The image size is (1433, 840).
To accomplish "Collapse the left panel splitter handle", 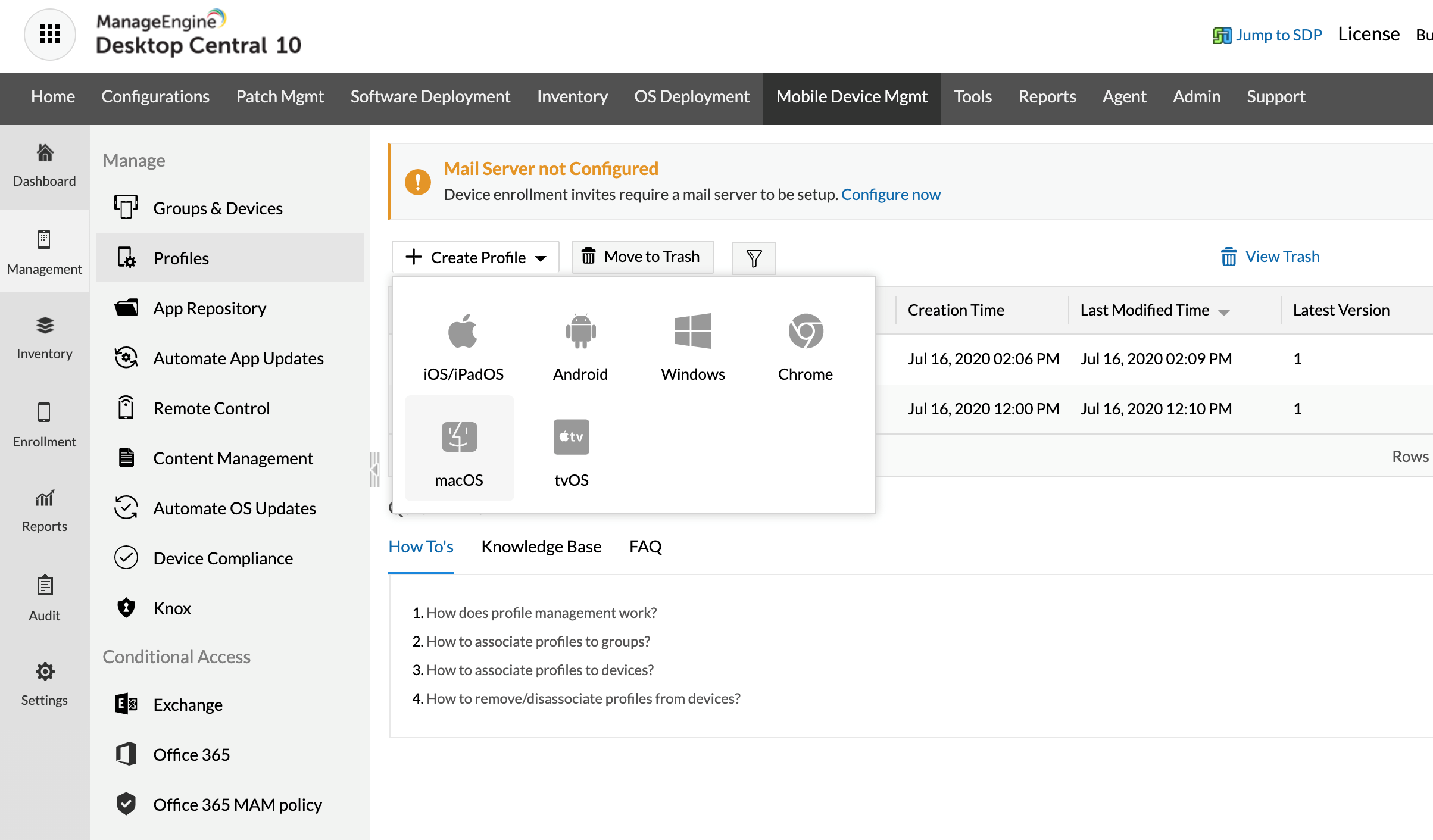I will coord(374,470).
